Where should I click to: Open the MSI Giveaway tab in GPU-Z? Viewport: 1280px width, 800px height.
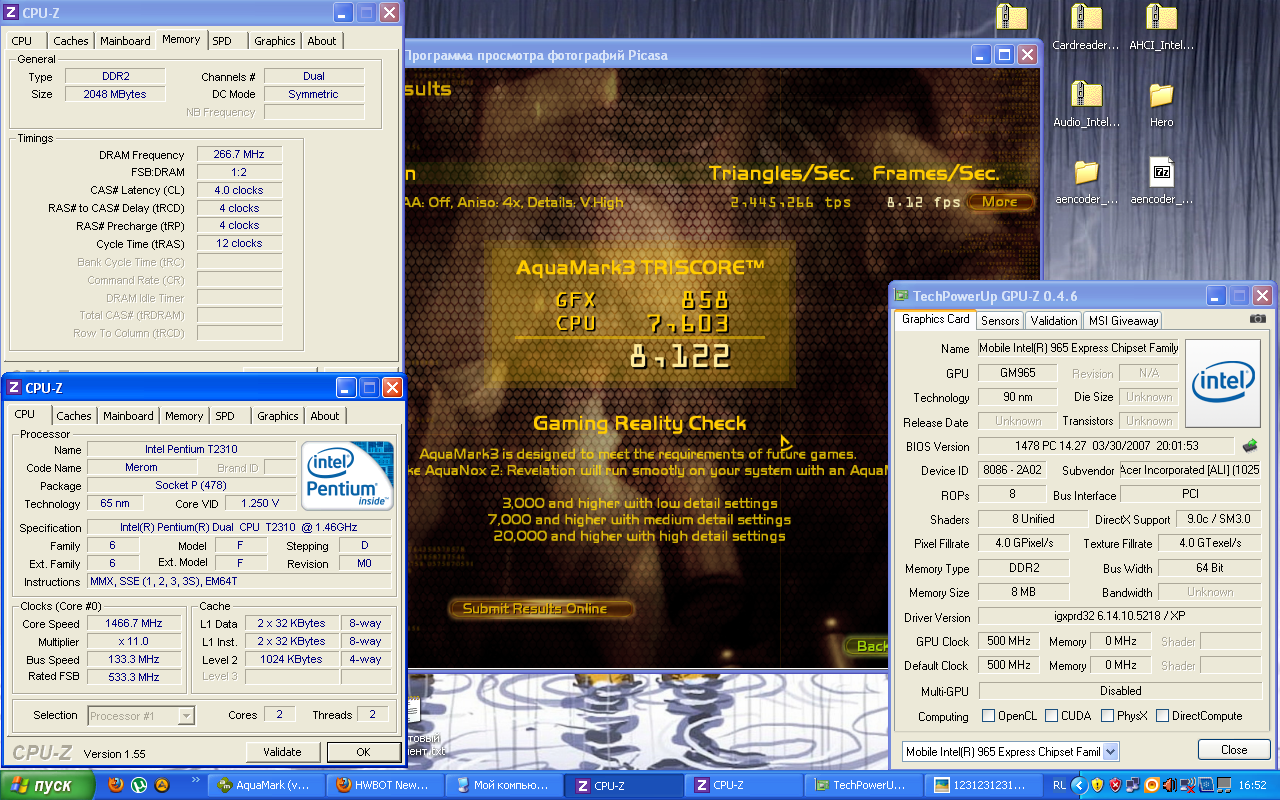point(1123,321)
